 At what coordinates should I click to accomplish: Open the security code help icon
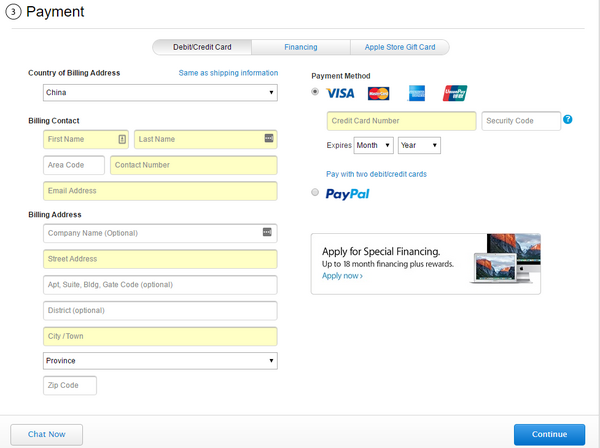tap(568, 119)
